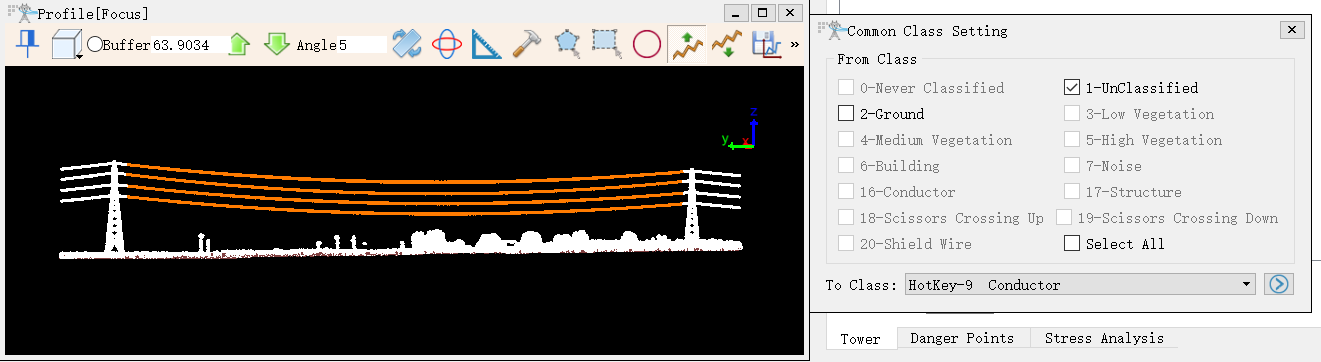The image size is (1321, 362).
Task: Click the blue rotate profile icon
Action: [407, 44]
